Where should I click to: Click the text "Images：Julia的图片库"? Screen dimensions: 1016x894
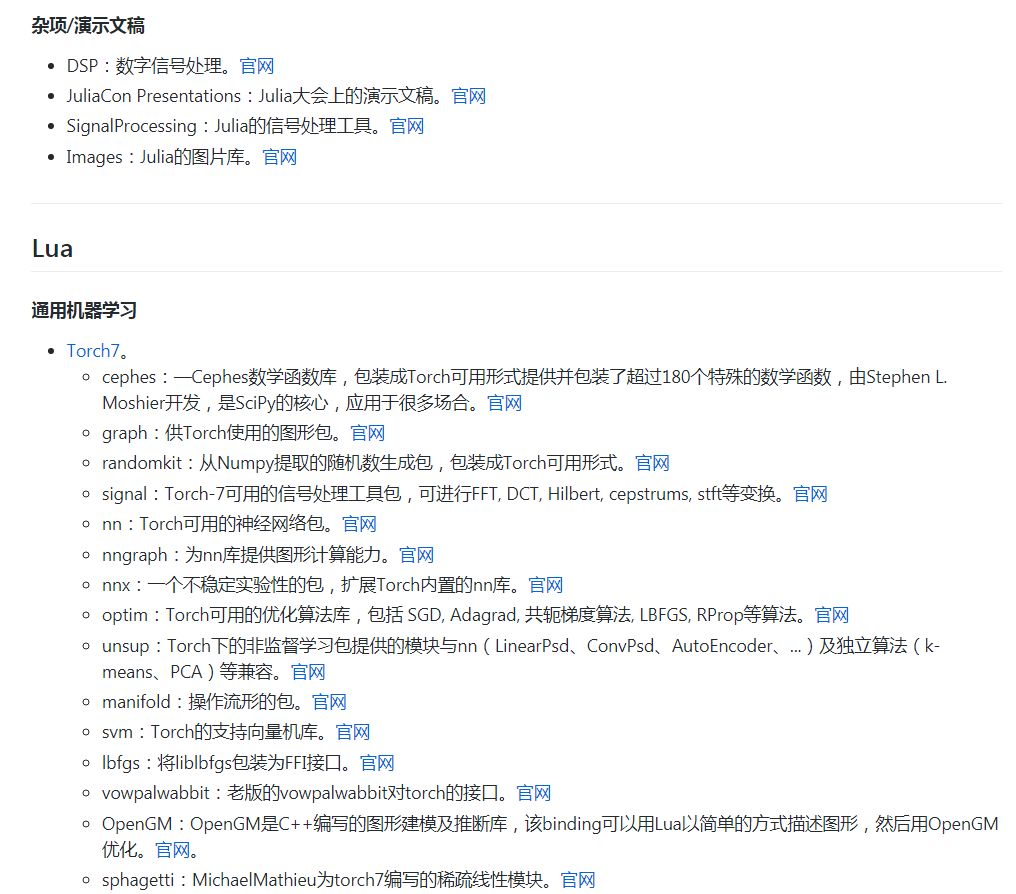tap(156, 157)
